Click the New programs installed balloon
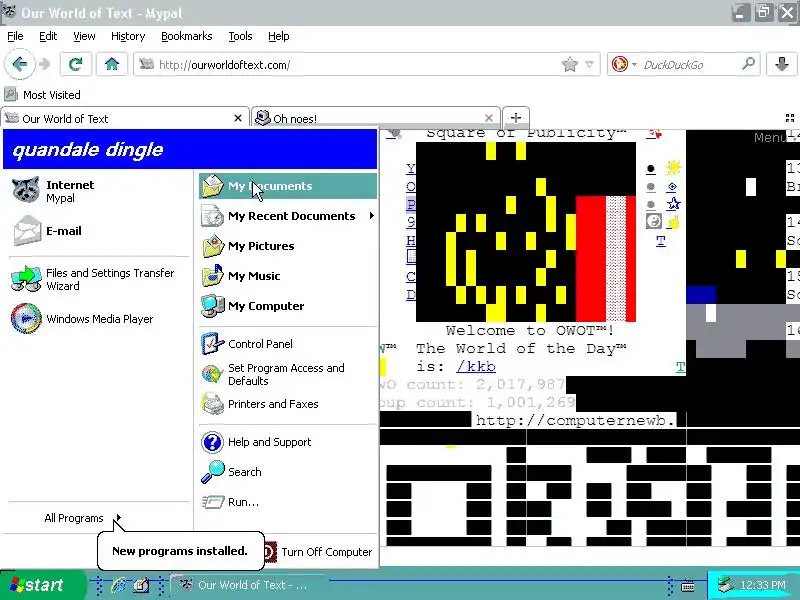 coord(181,551)
